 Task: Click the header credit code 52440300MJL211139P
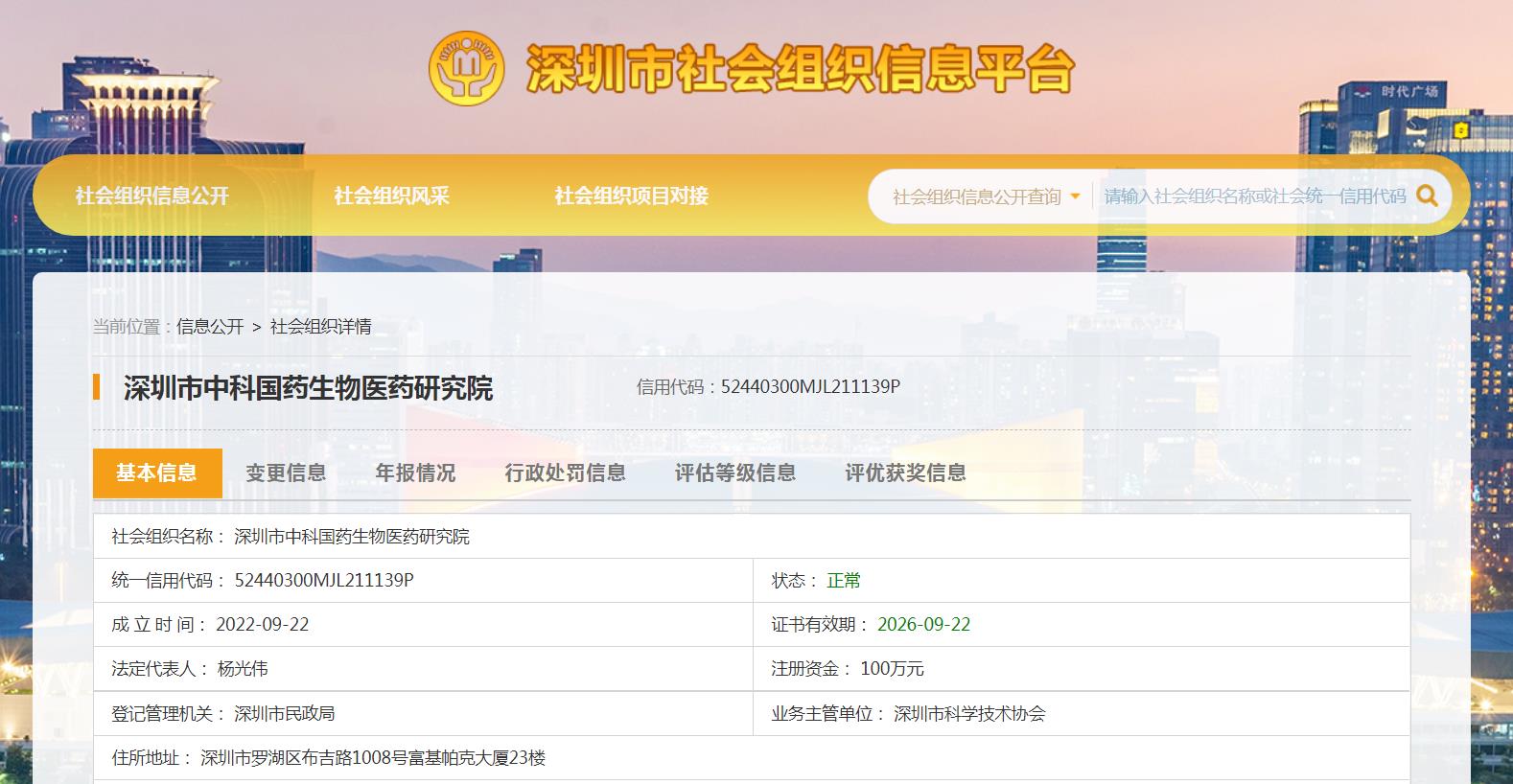810,386
